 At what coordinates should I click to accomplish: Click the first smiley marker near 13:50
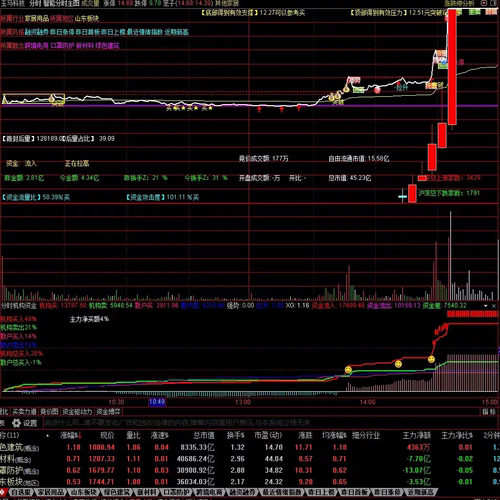[x=348, y=370]
